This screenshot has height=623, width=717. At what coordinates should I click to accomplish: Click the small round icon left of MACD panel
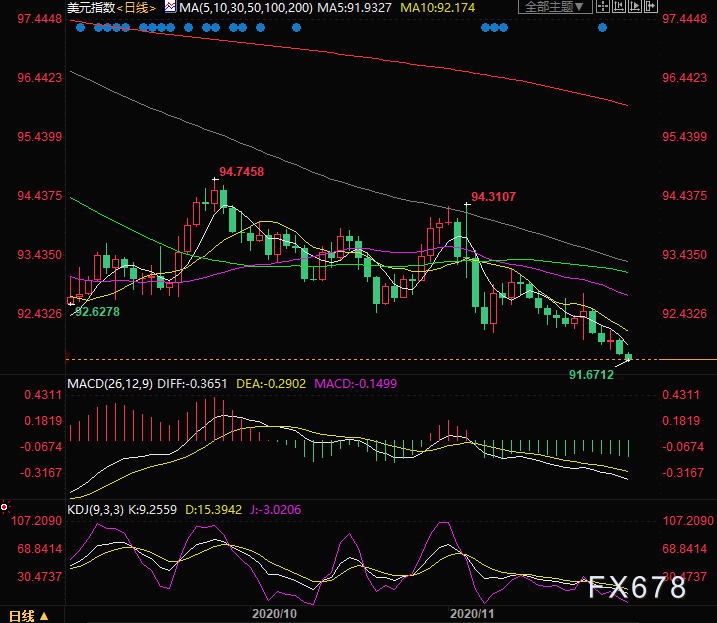coord(5,507)
